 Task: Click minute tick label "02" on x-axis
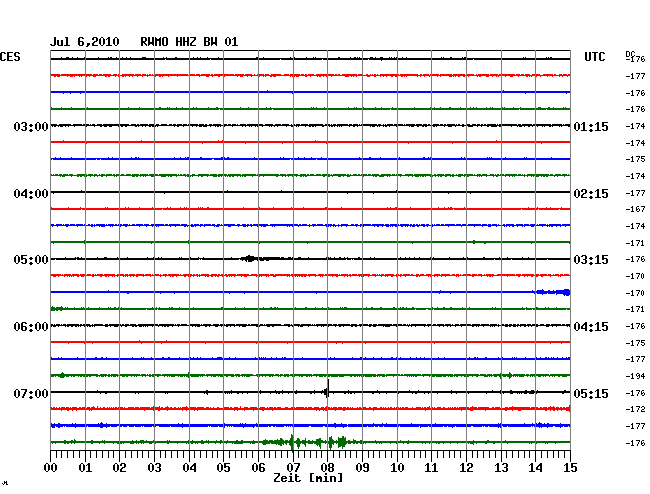[x=119, y=468]
